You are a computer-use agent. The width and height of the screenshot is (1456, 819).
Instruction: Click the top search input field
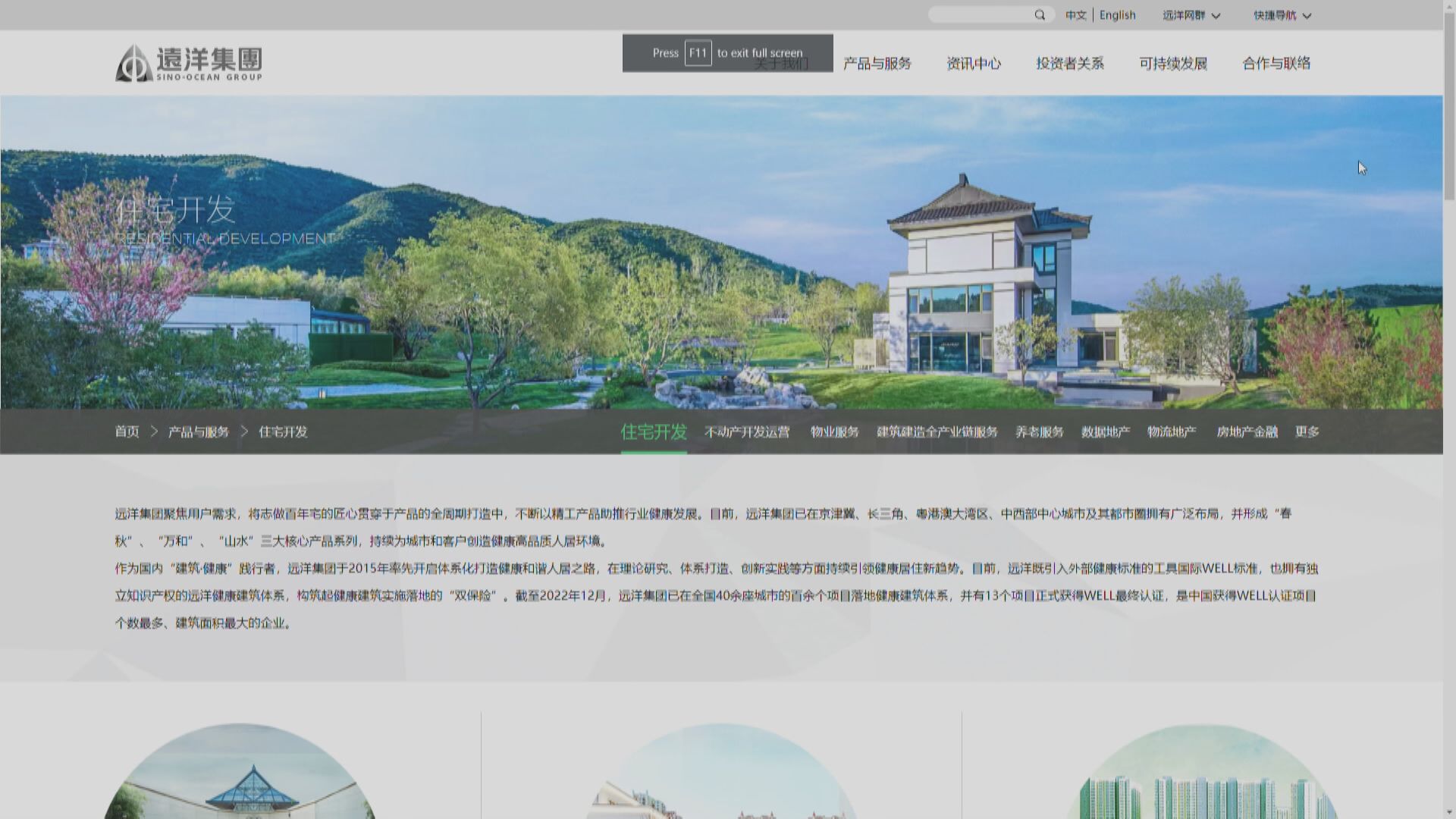pos(981,15)
